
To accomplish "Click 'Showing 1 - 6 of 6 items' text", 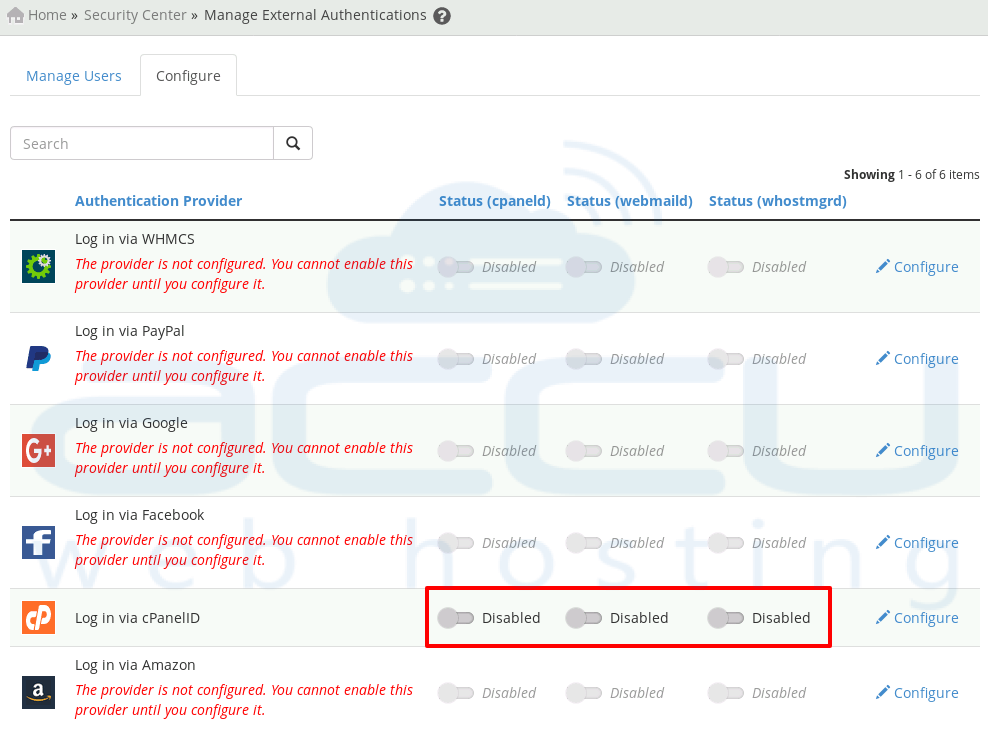I will (x=911, y=175).
